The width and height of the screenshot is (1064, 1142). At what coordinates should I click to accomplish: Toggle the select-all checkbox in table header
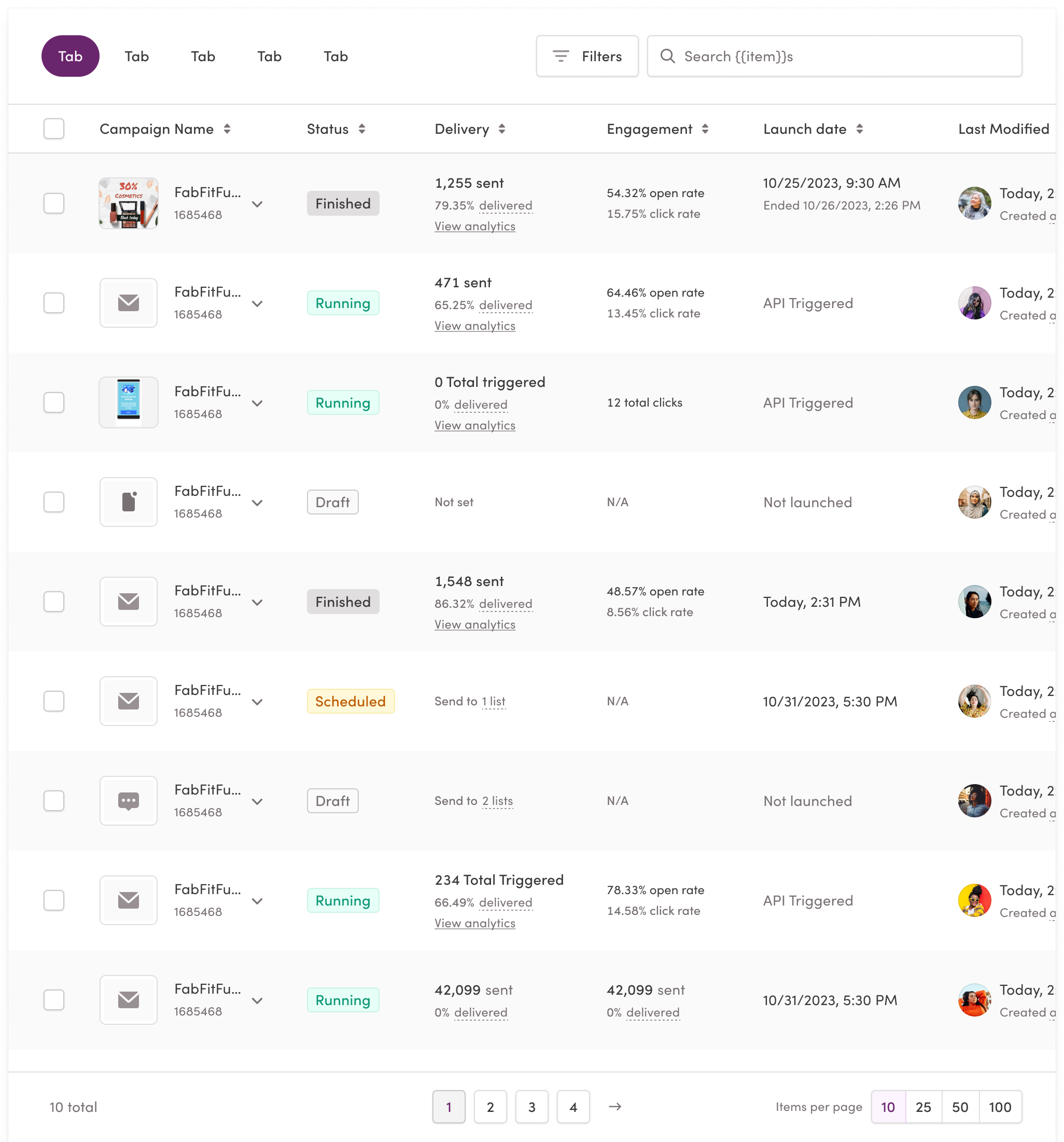tap(54, 129)
